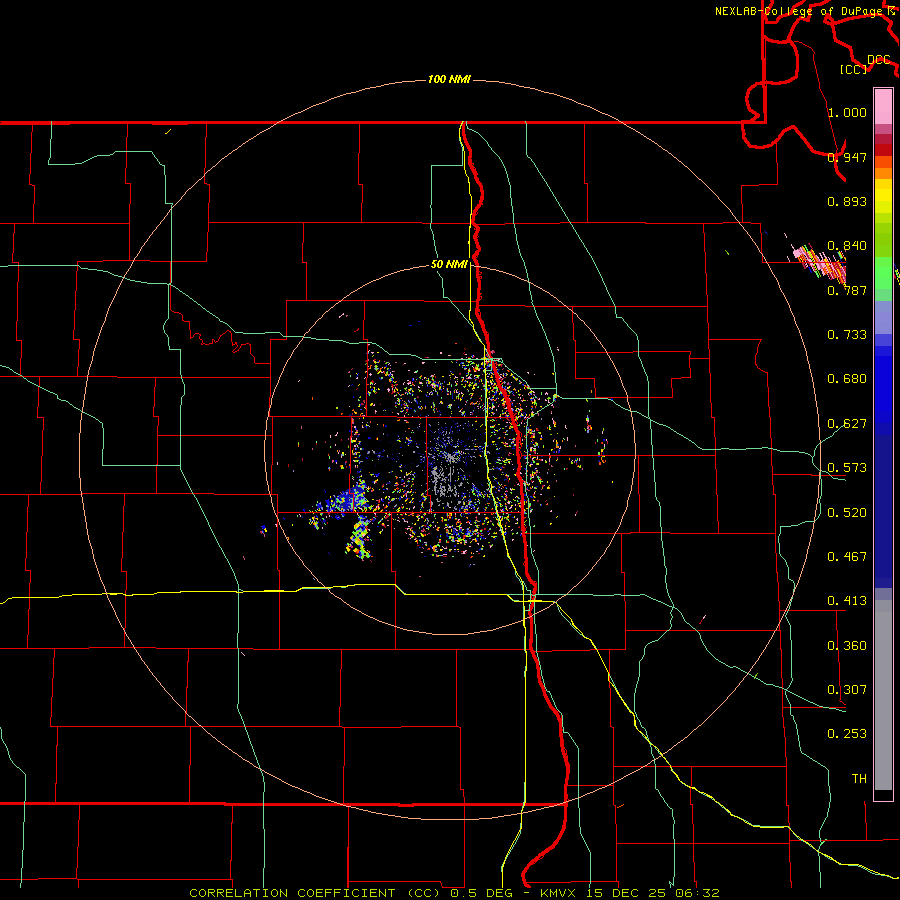Click the 15 DEC 25 06:32 timestamp

pos(654,893)
